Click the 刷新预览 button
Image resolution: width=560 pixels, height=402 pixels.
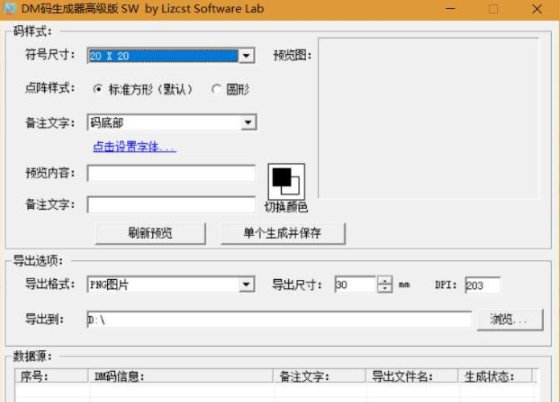pyautogui.click(x=150, y=233)
